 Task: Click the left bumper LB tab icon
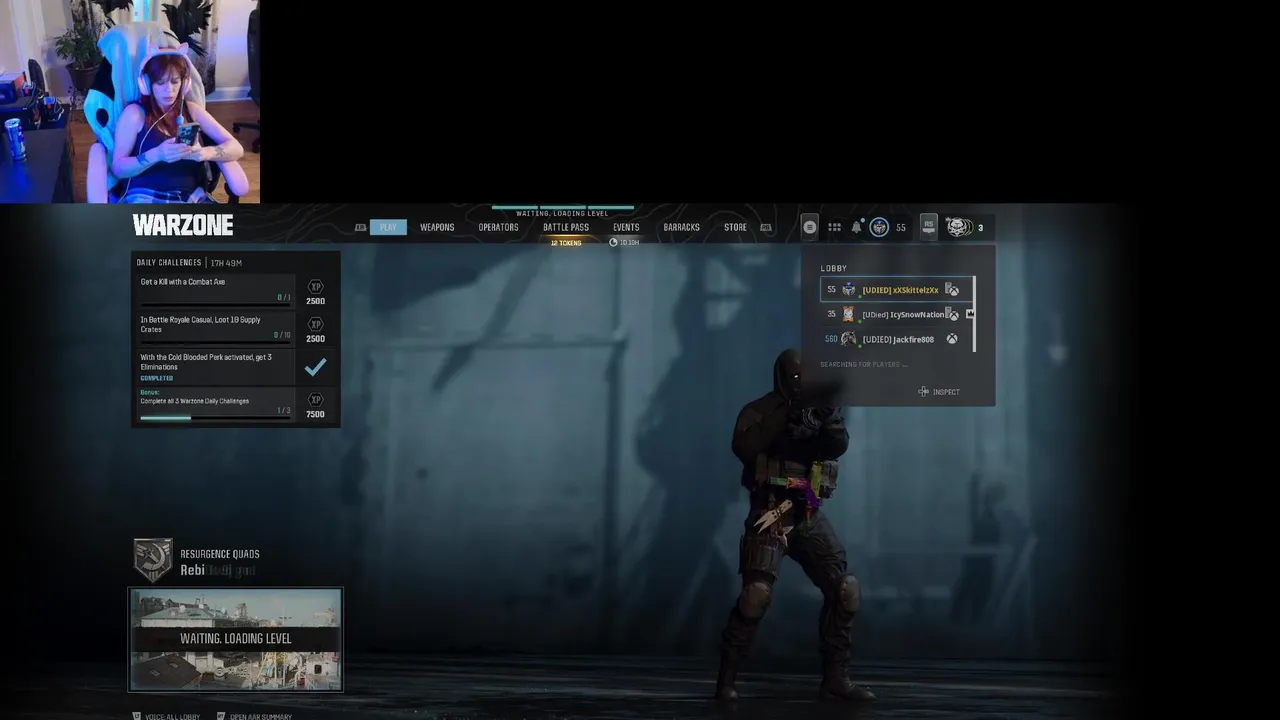[x=360, y=228]
